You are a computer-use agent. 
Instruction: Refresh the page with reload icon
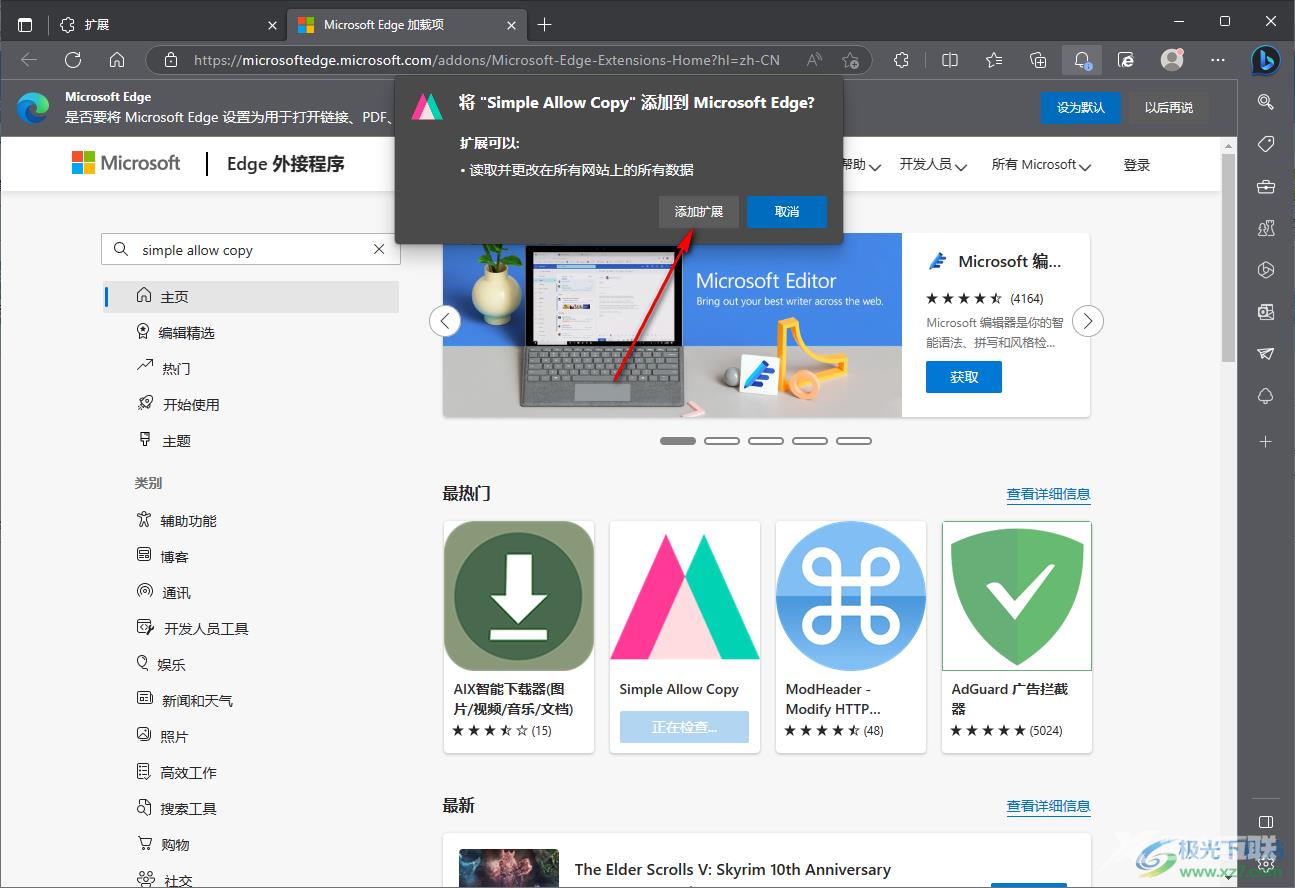[x=73, y=60]
